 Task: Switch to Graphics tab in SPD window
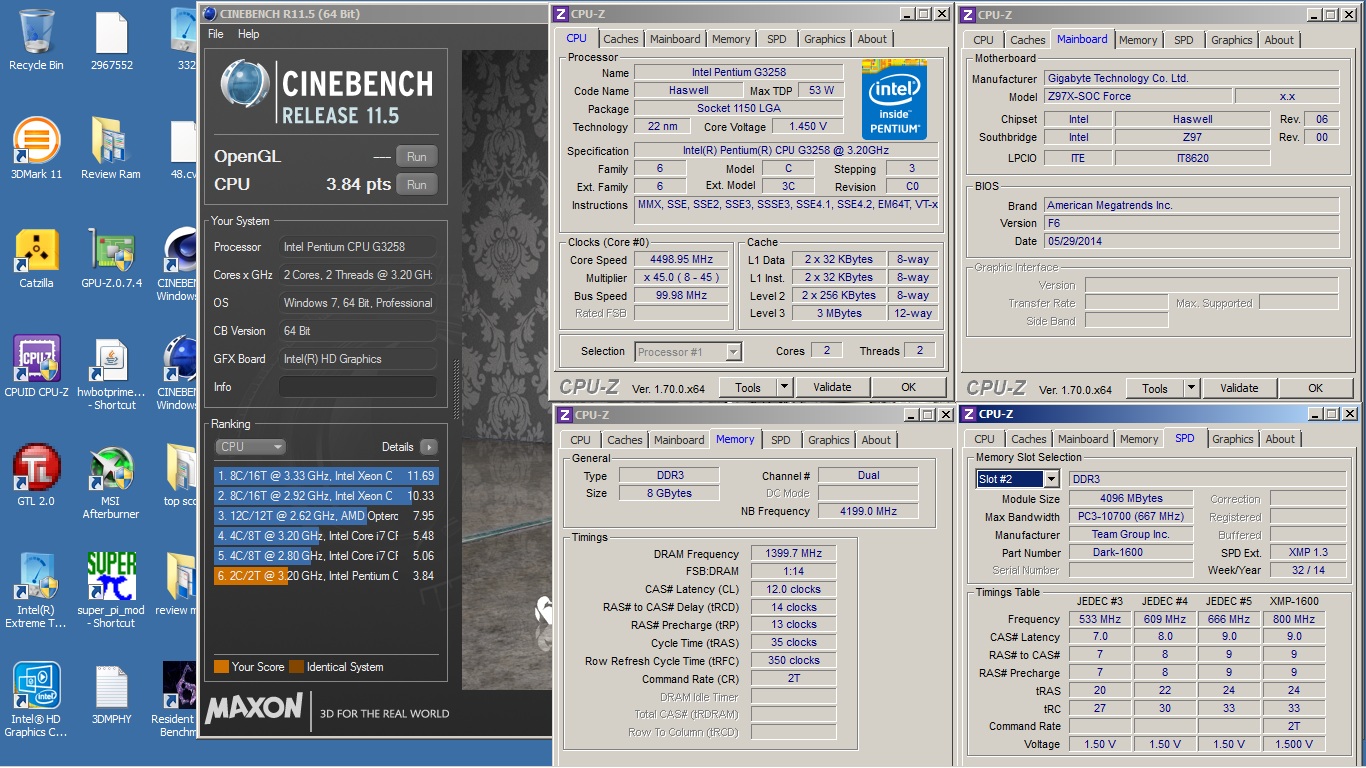tap(1232, 439)
